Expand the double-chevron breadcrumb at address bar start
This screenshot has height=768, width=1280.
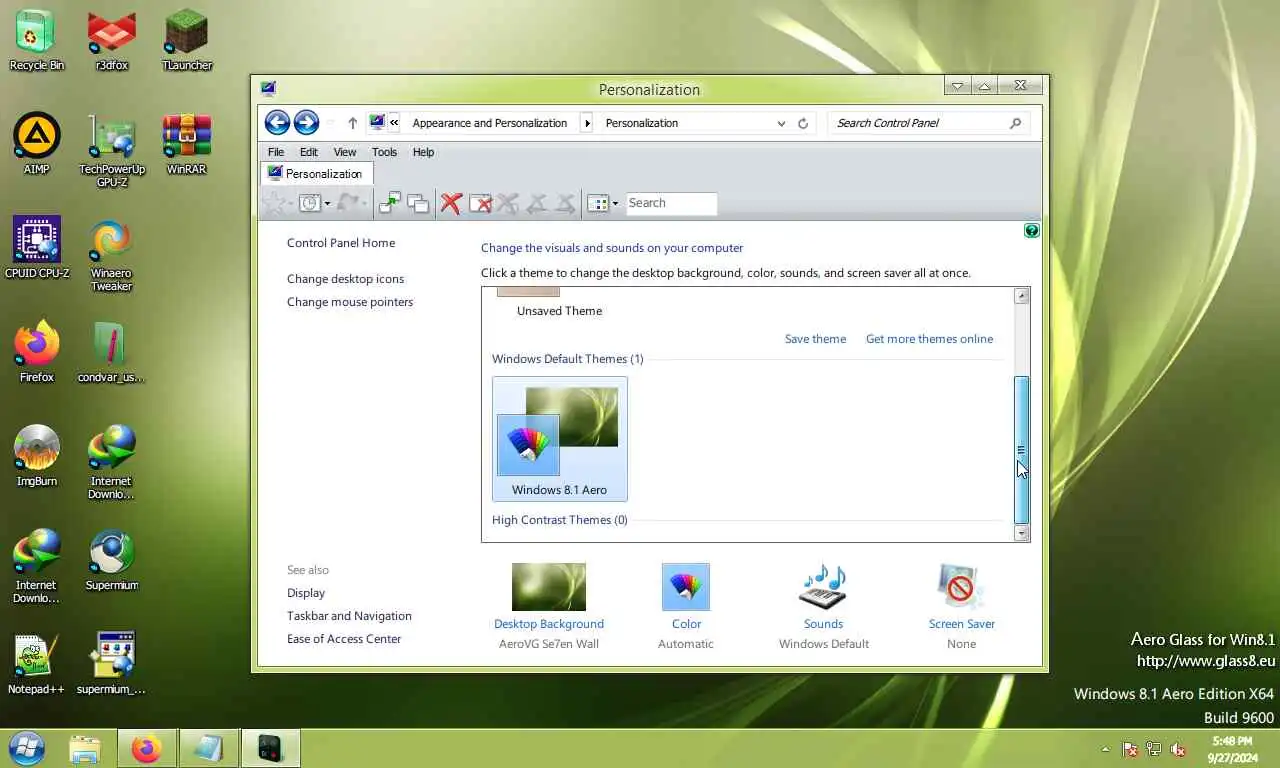click(394, 123)
